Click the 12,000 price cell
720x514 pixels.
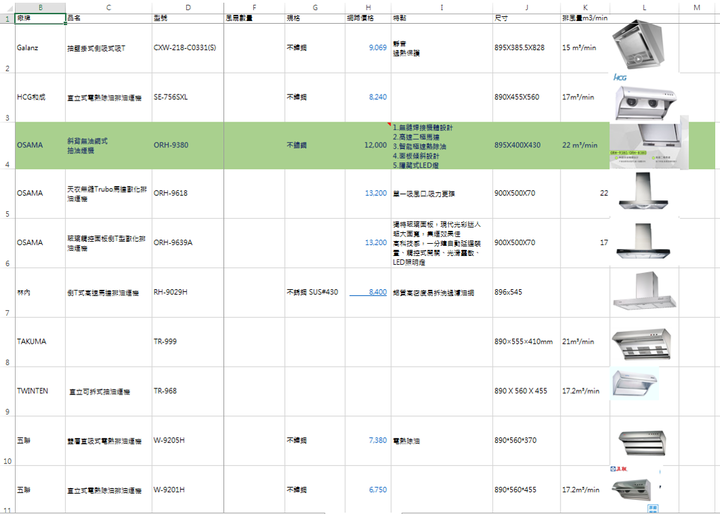[x=368, y=146]
